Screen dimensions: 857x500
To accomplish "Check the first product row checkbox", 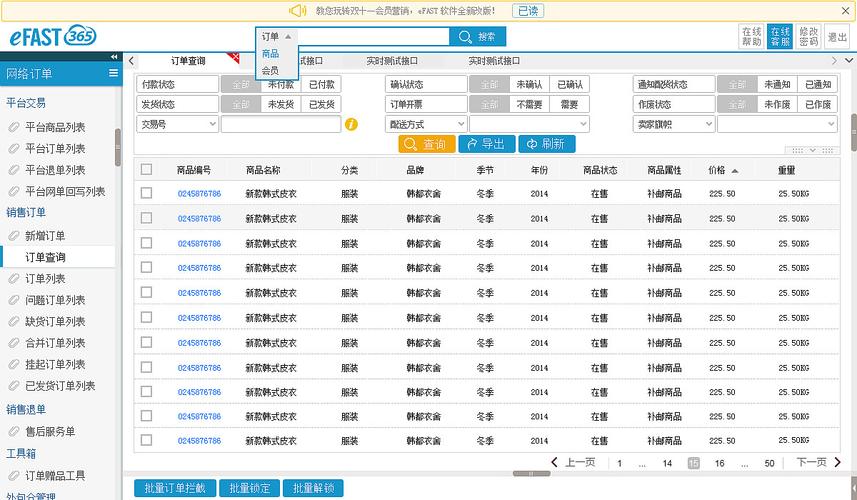I will coord(146,193).
